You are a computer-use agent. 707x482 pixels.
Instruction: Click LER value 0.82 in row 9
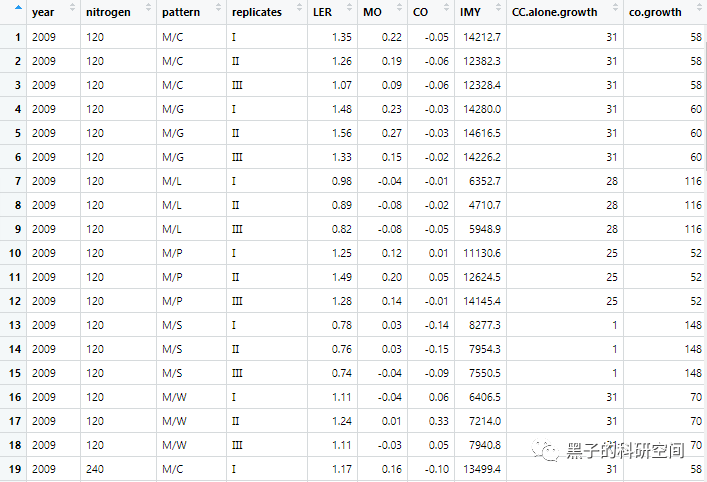[x=342, y=229]
